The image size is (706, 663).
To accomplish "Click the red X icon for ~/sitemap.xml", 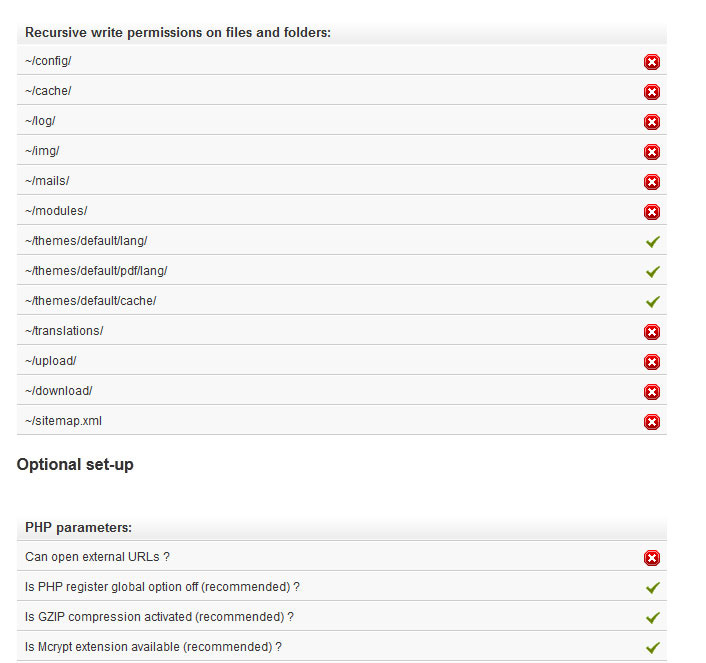I will tap(652, 422).
